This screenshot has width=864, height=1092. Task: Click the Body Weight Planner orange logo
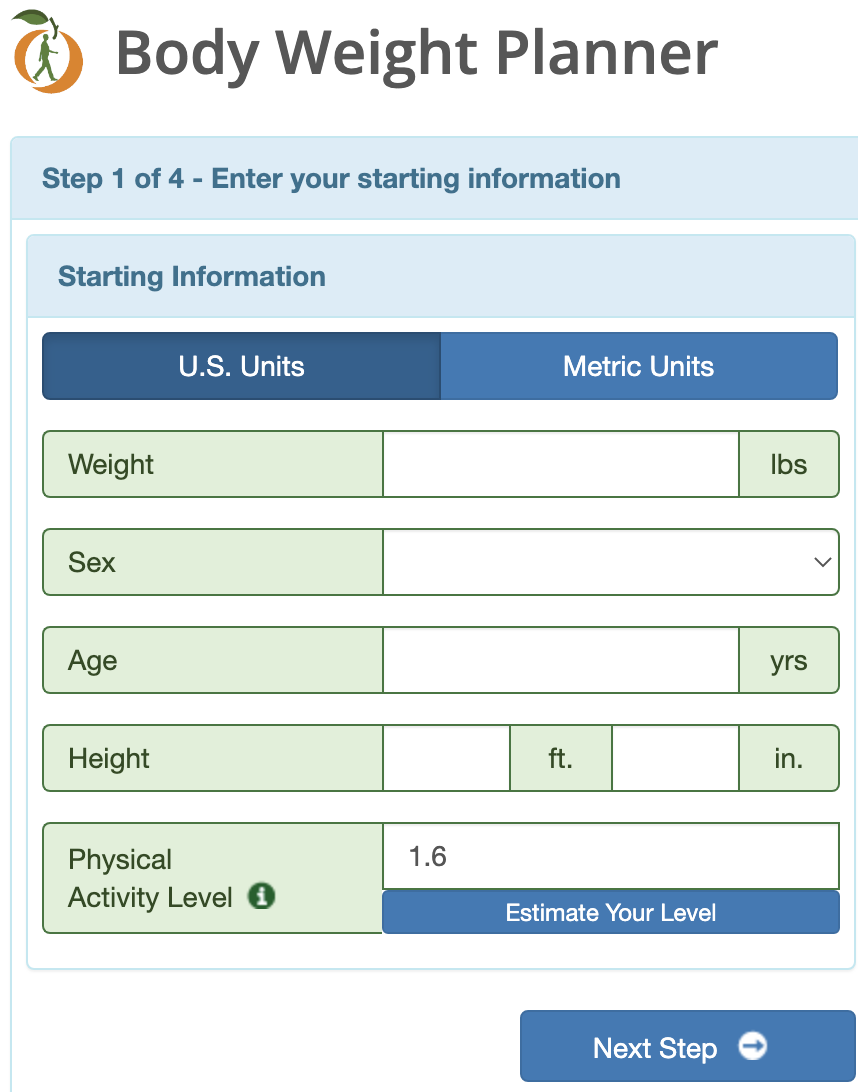pos(47,52)
